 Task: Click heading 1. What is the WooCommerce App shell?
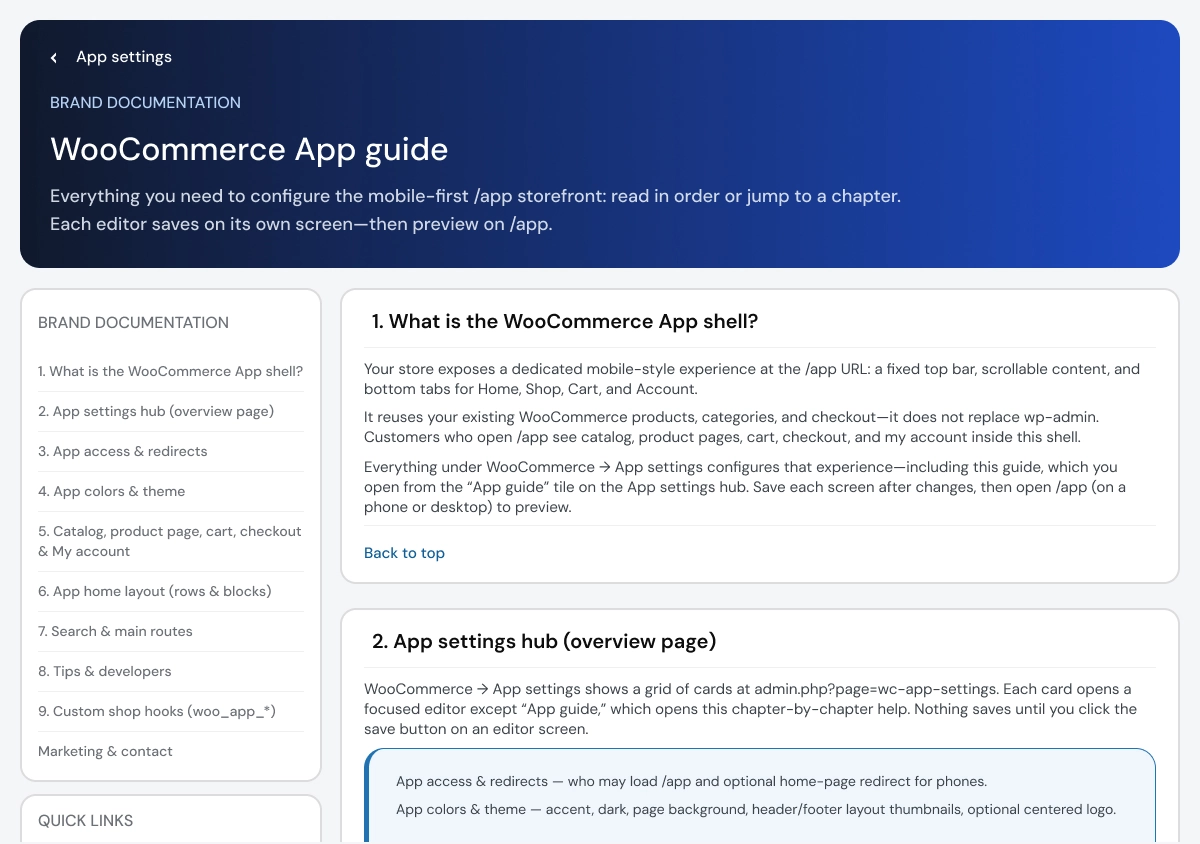(565, 321)
